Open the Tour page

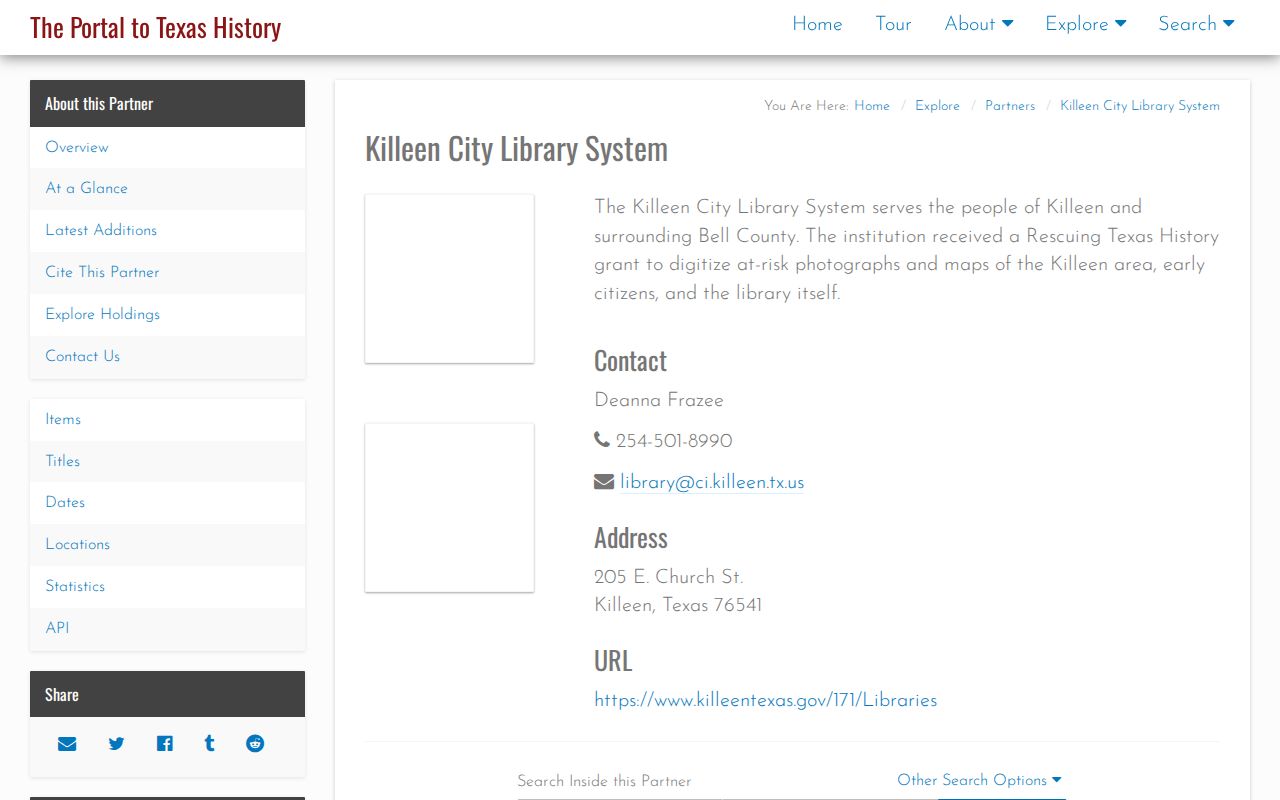click(893, 24)
